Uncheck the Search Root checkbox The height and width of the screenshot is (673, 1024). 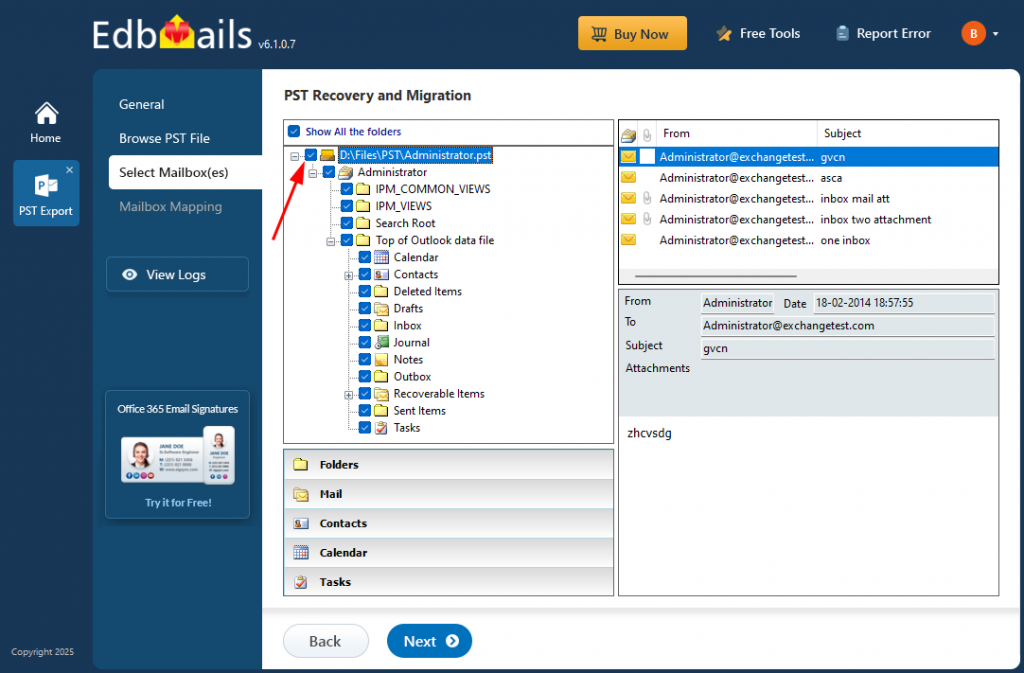(347, 223)
